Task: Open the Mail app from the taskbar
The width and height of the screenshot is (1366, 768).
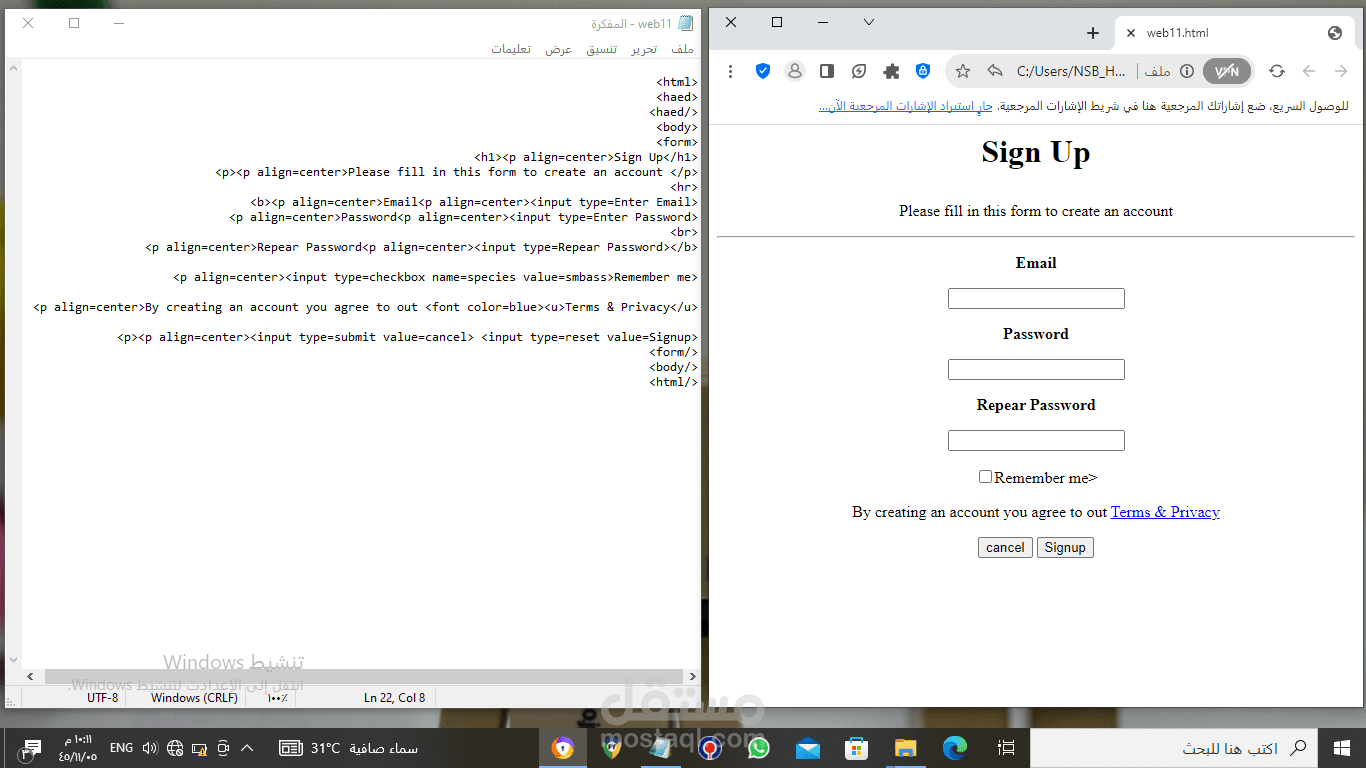Action: 808,748
